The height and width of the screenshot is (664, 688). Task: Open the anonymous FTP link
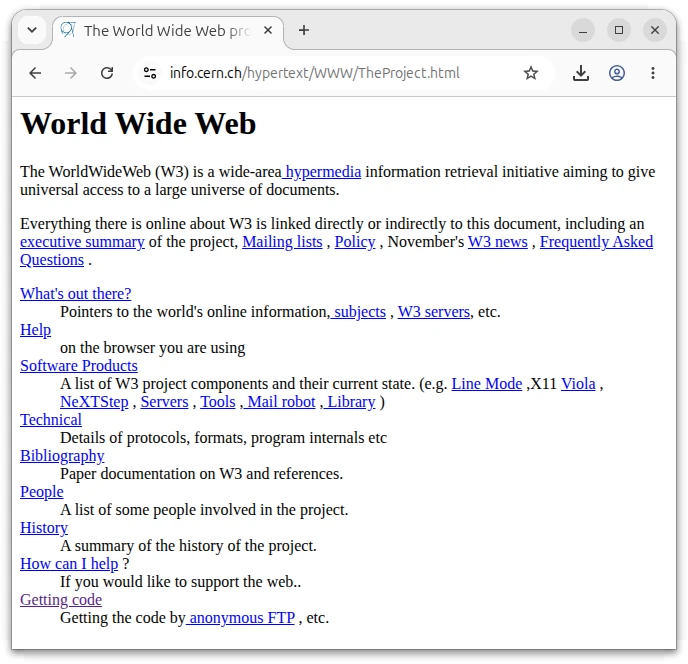coord(240,617)
